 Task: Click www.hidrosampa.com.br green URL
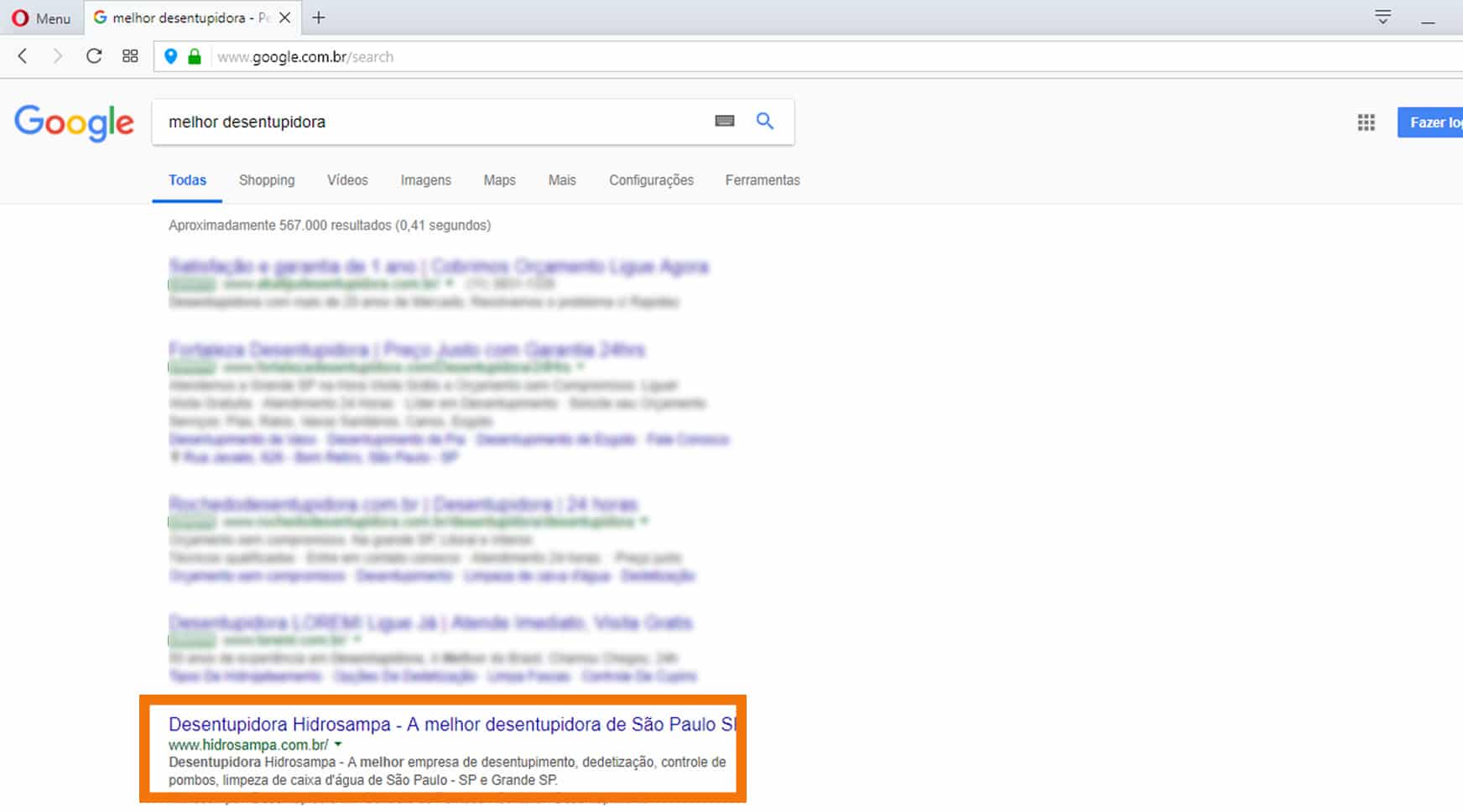[x=248, y=745]
